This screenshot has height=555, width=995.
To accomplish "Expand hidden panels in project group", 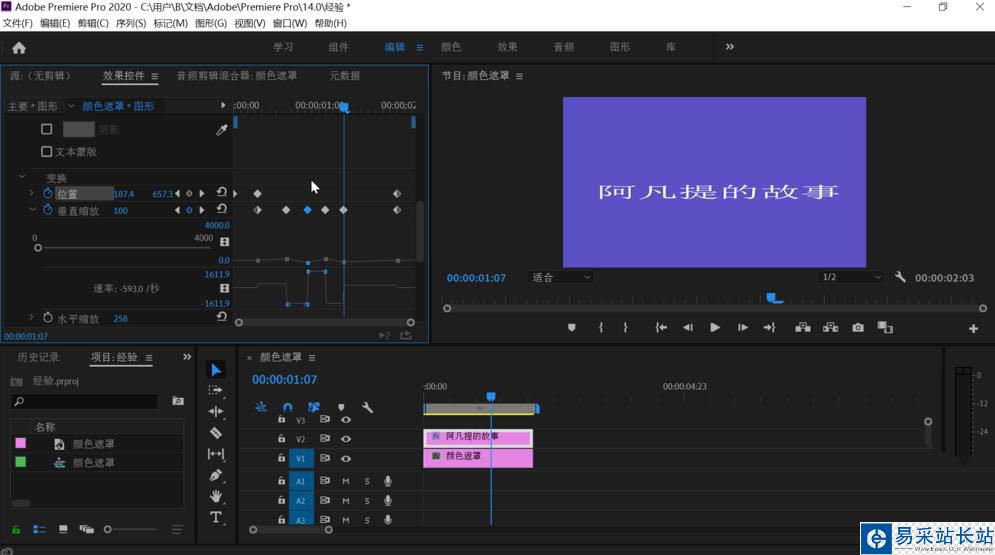I will click(x=187, y=357).
